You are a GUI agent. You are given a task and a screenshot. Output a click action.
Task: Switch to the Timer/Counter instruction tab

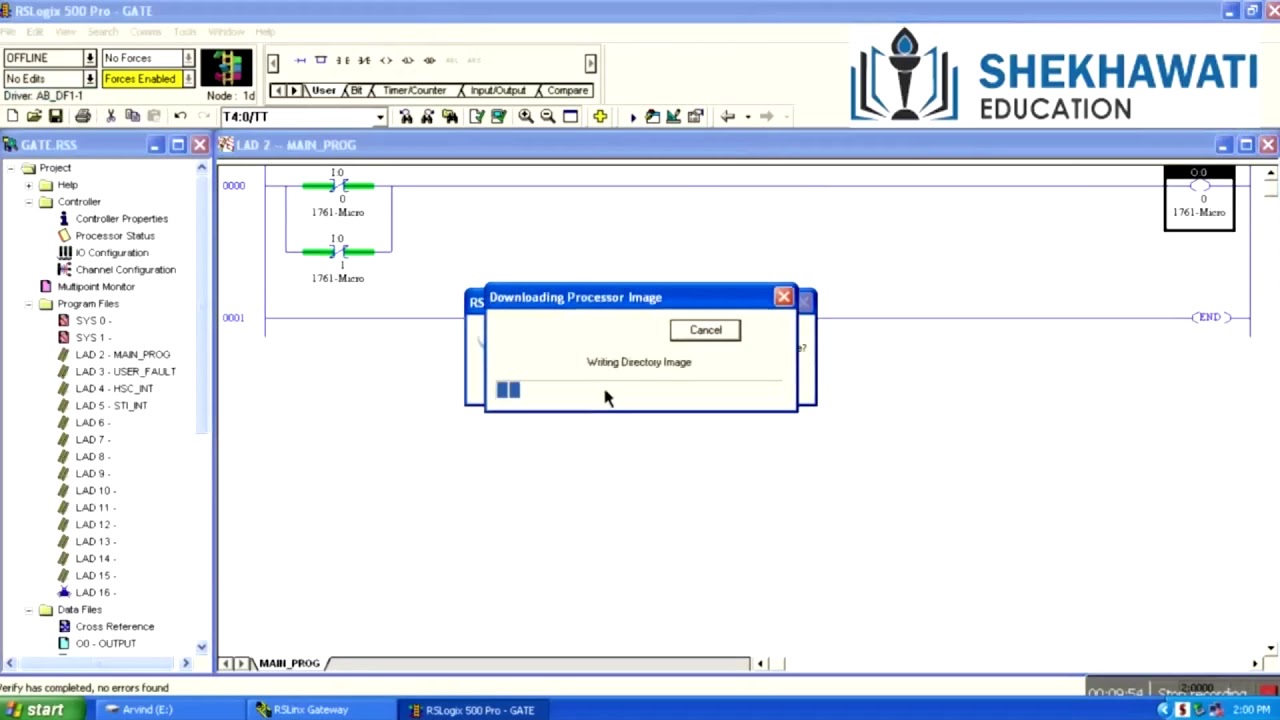414,91
